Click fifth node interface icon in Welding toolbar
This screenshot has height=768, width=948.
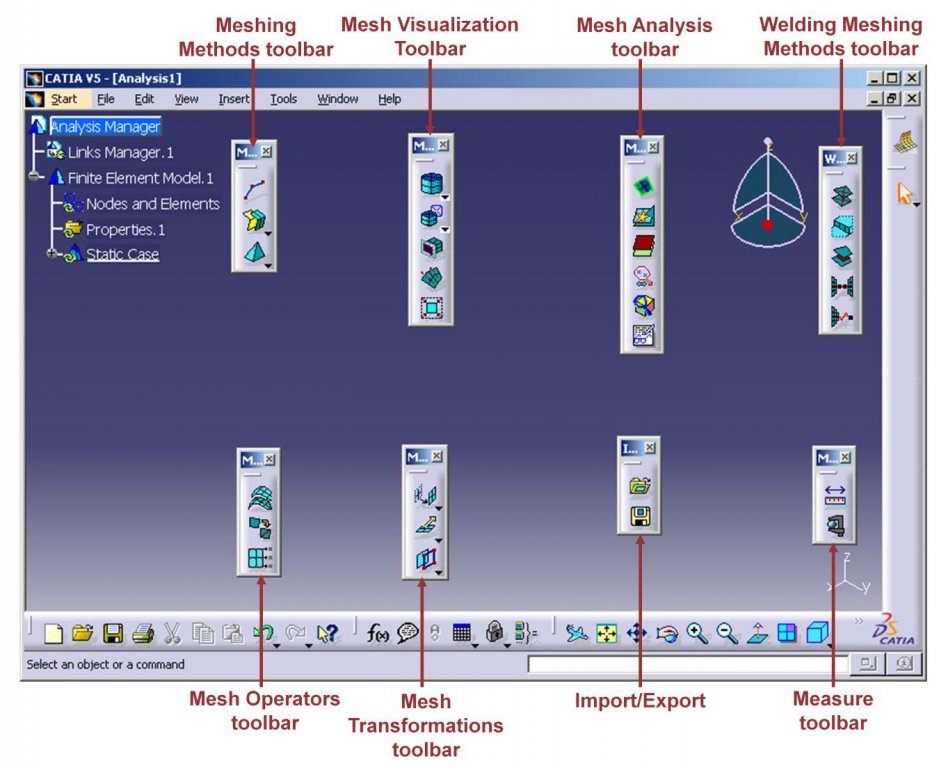coord(841,316)
